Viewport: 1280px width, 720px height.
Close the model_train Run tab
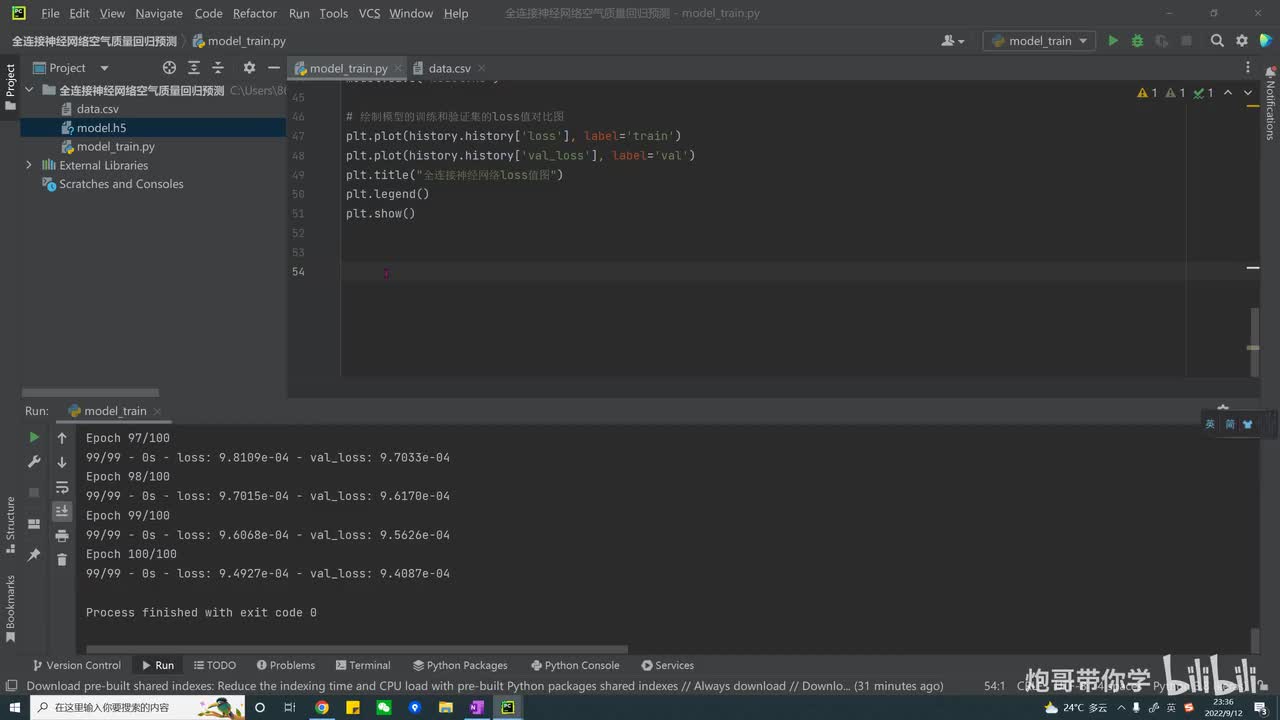tap(158, 411)
